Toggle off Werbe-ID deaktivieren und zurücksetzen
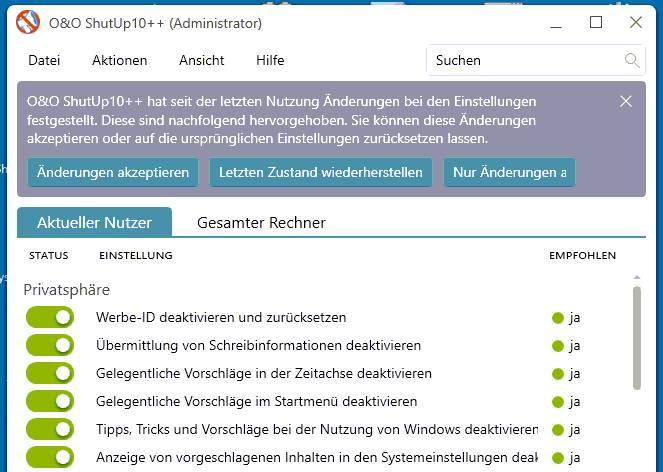Image resolution: width=663 pixels, height=472 pixels. 50,317
